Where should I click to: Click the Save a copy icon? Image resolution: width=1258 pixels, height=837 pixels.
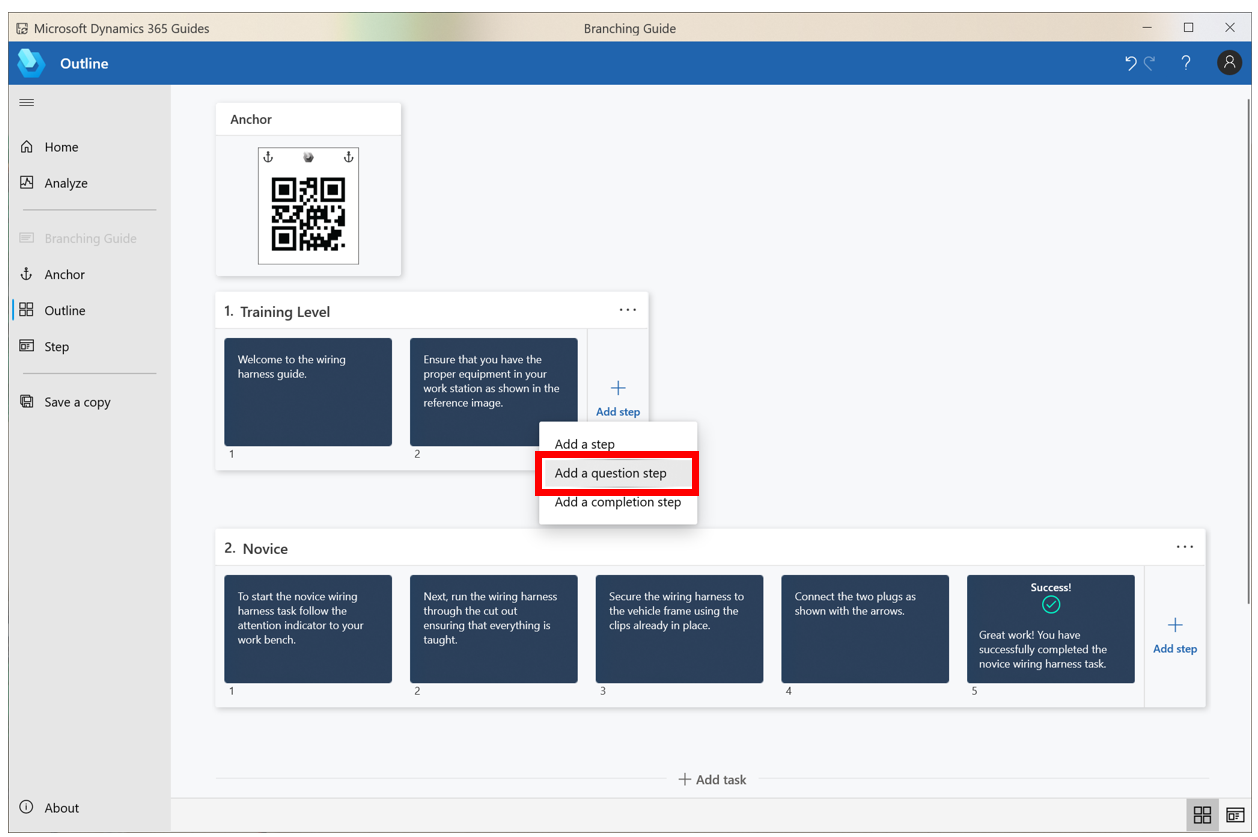pyautogui.click(x=26, y=401)
